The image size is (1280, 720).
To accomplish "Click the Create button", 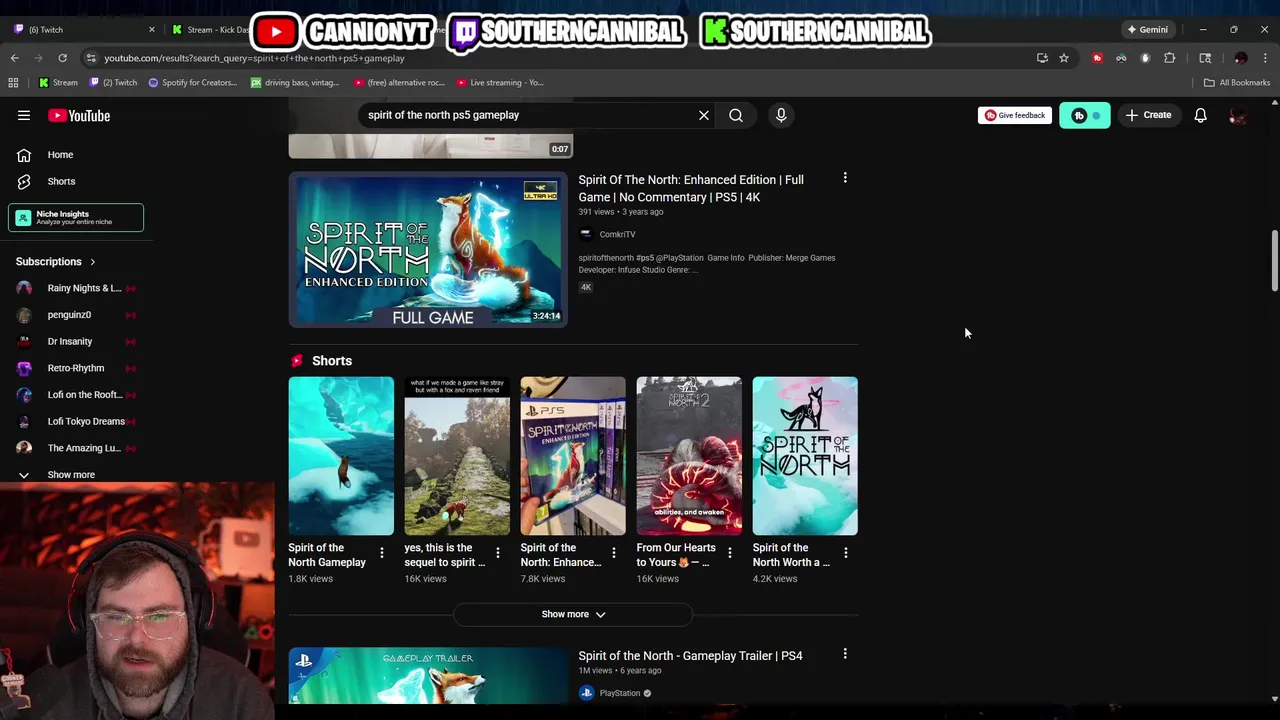I will tap(1148, 115).
